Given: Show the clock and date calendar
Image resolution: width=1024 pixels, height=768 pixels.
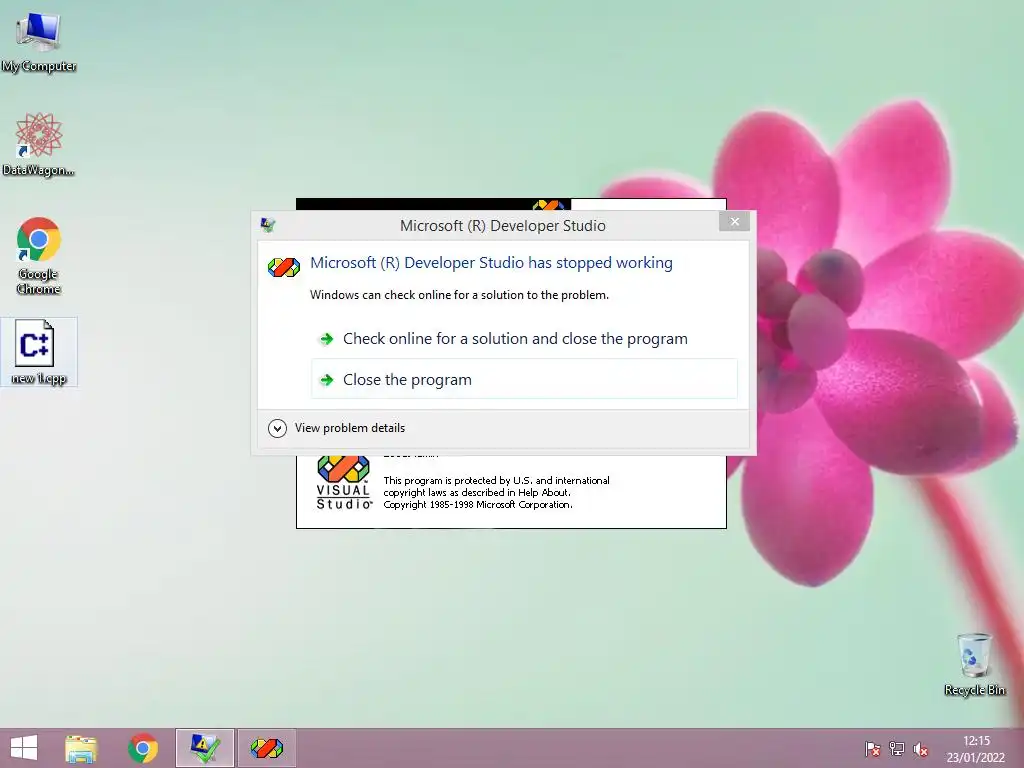Looking at the screenshot, I should pyautogui.click(x=976, y=749).
